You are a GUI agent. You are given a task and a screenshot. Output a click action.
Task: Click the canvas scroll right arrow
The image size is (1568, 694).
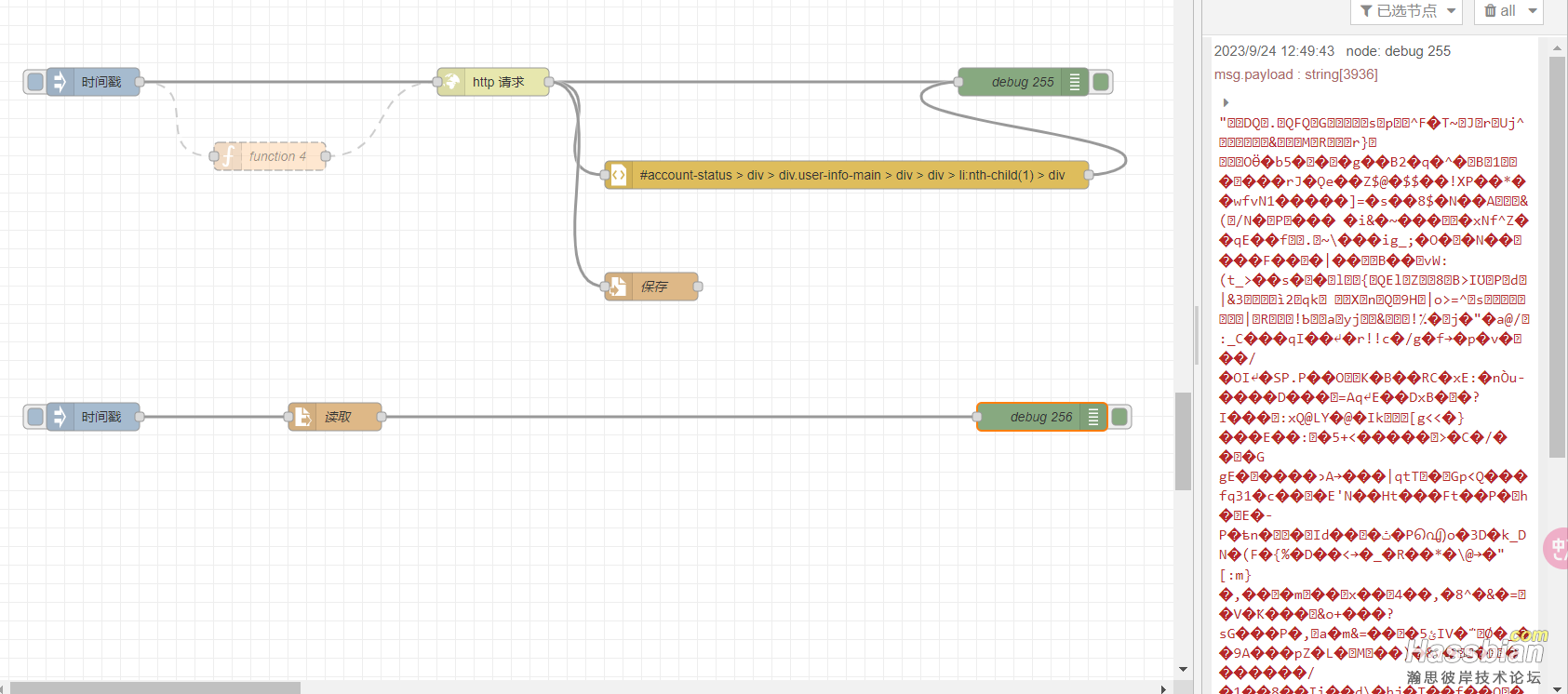point(1163,688)
